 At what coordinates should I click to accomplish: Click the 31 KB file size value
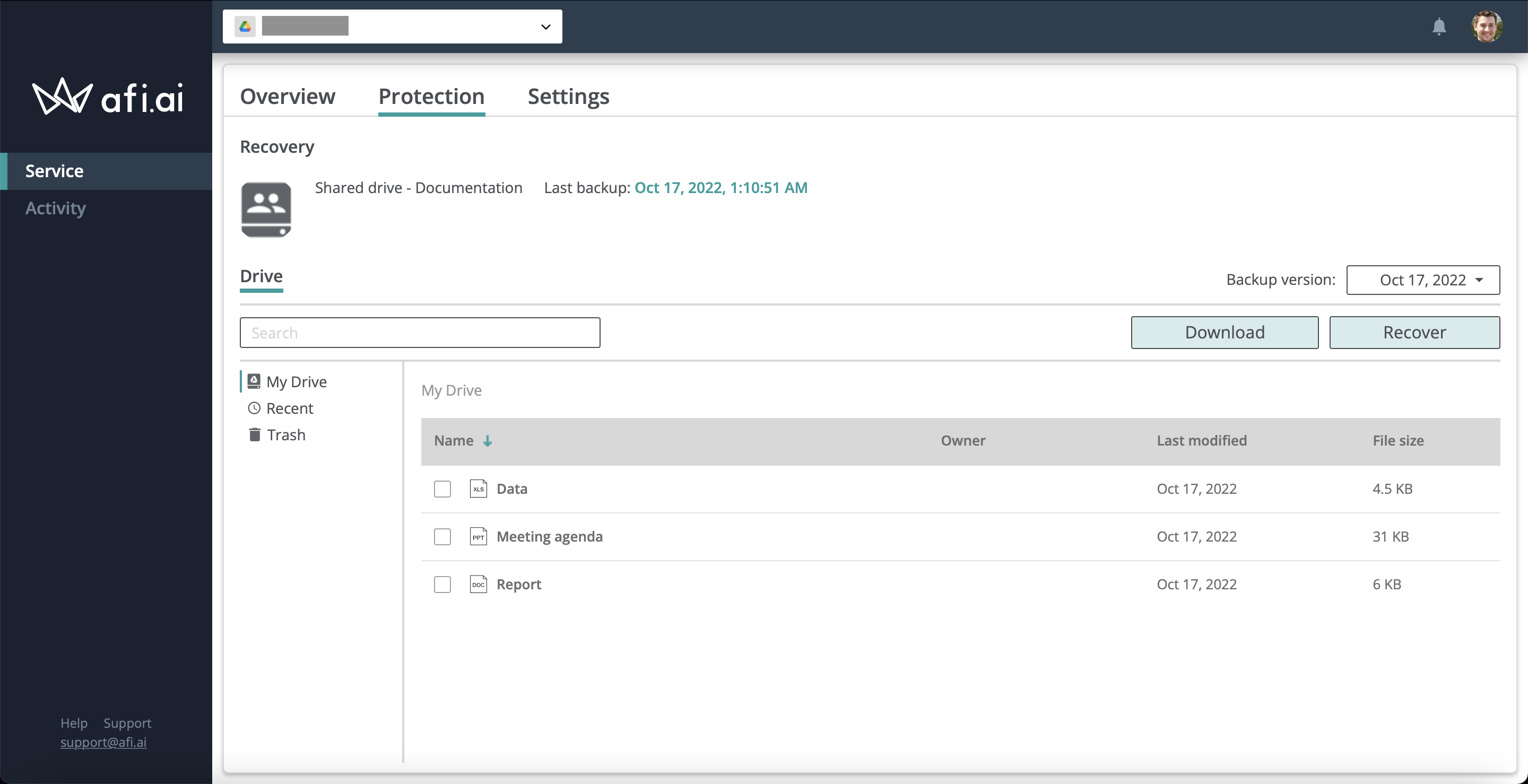(1391, 537)
